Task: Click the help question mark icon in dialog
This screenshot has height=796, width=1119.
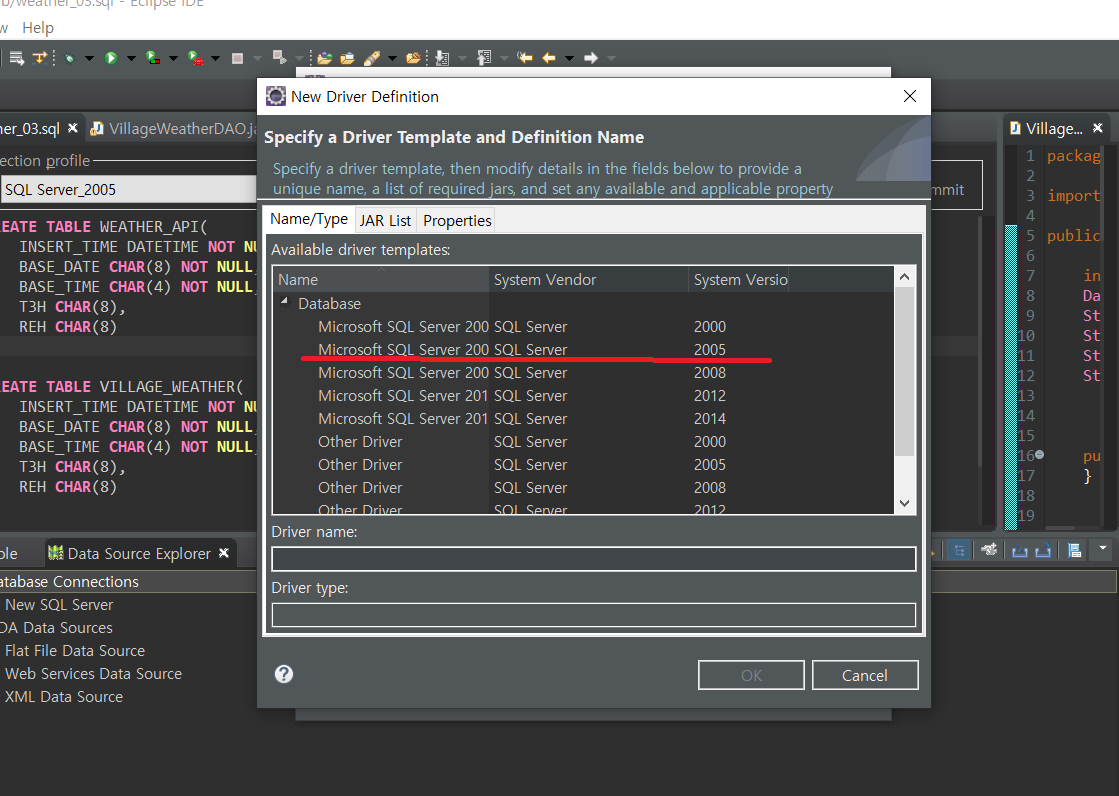Action: click(284, 674)
